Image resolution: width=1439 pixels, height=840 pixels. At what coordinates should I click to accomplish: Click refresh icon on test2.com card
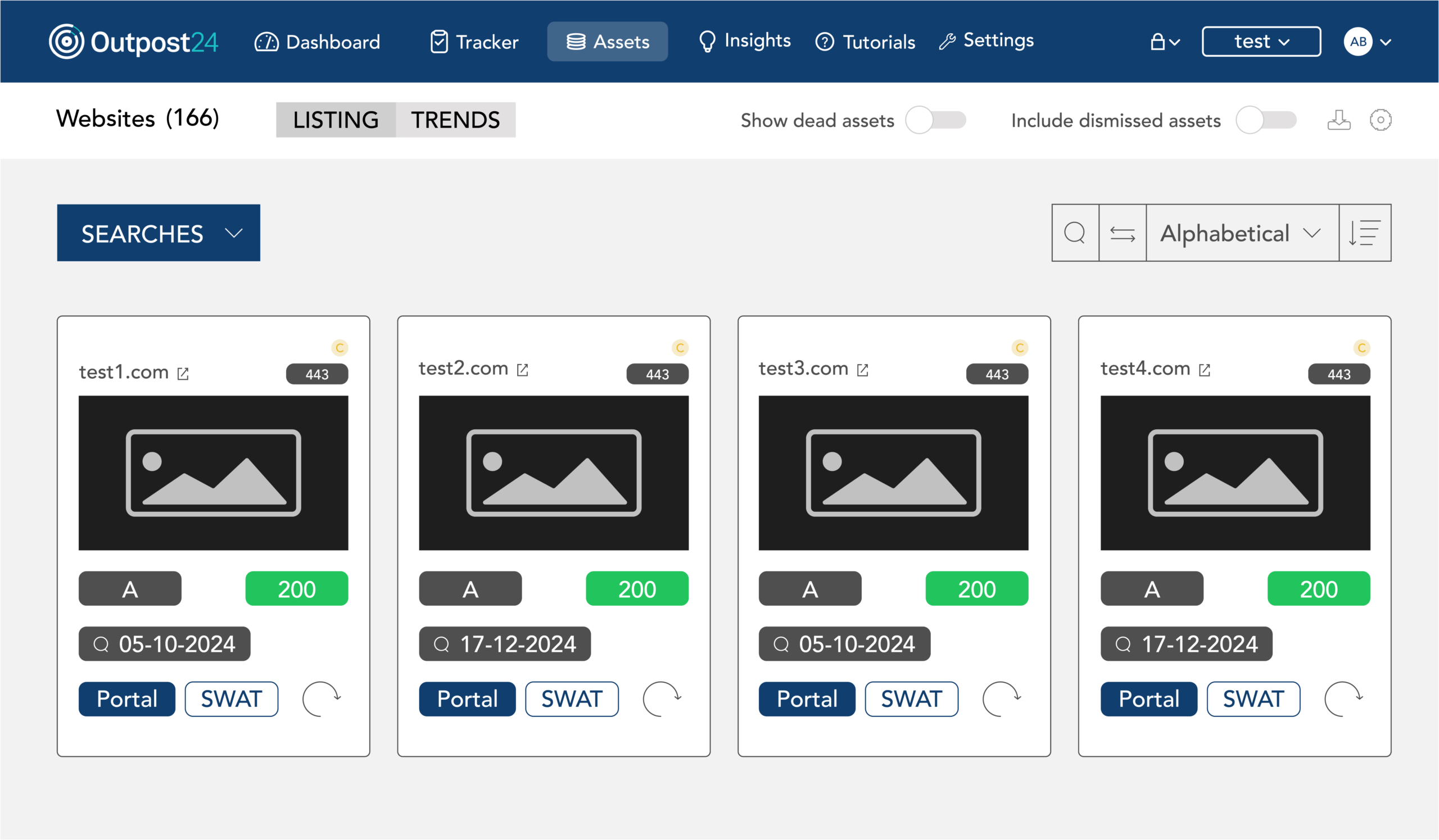[661, 698]
